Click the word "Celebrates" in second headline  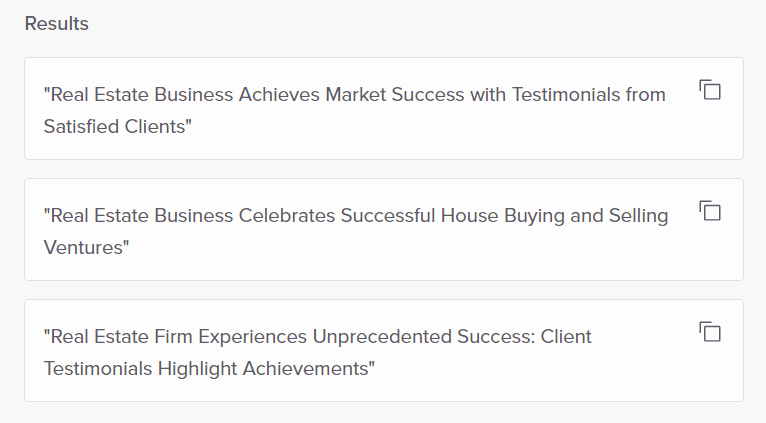[287, 216]
